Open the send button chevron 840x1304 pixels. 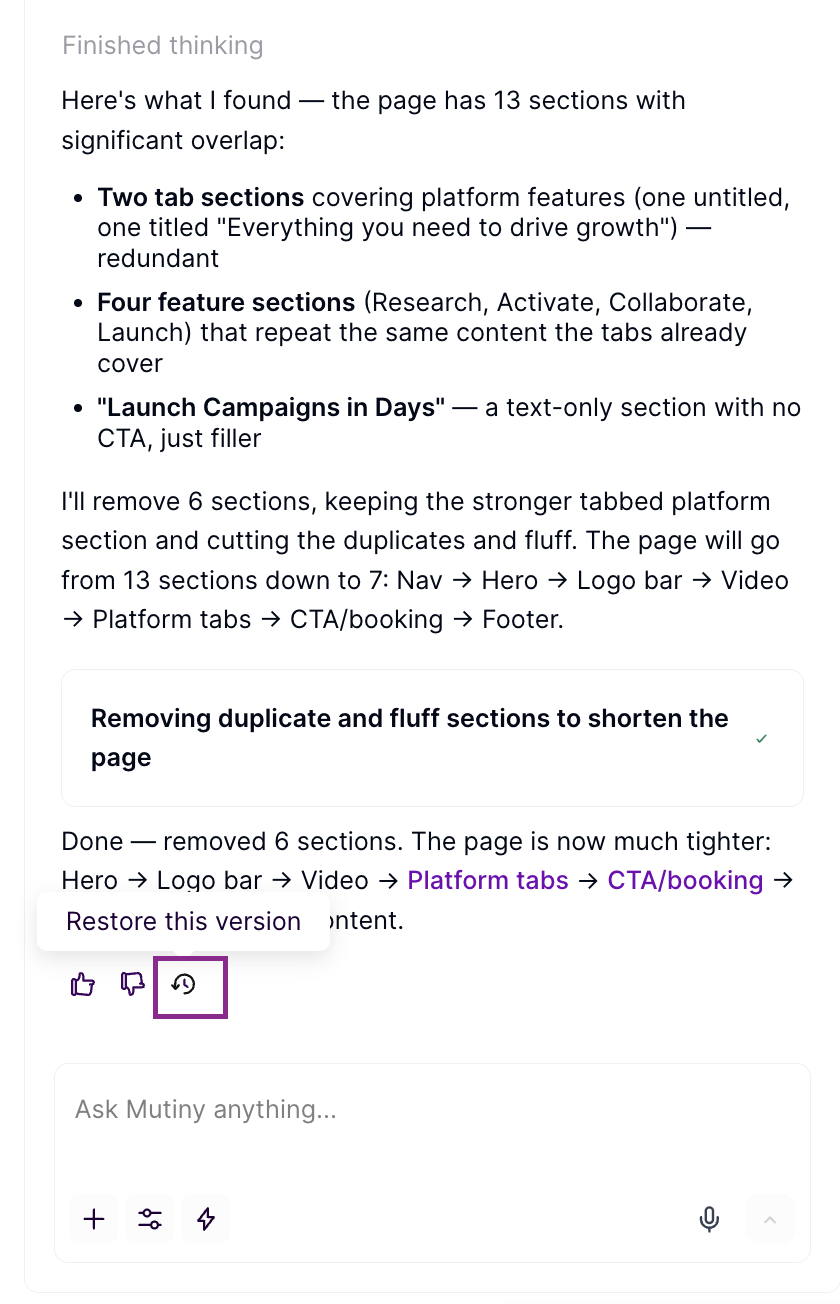coord(770,1219)
